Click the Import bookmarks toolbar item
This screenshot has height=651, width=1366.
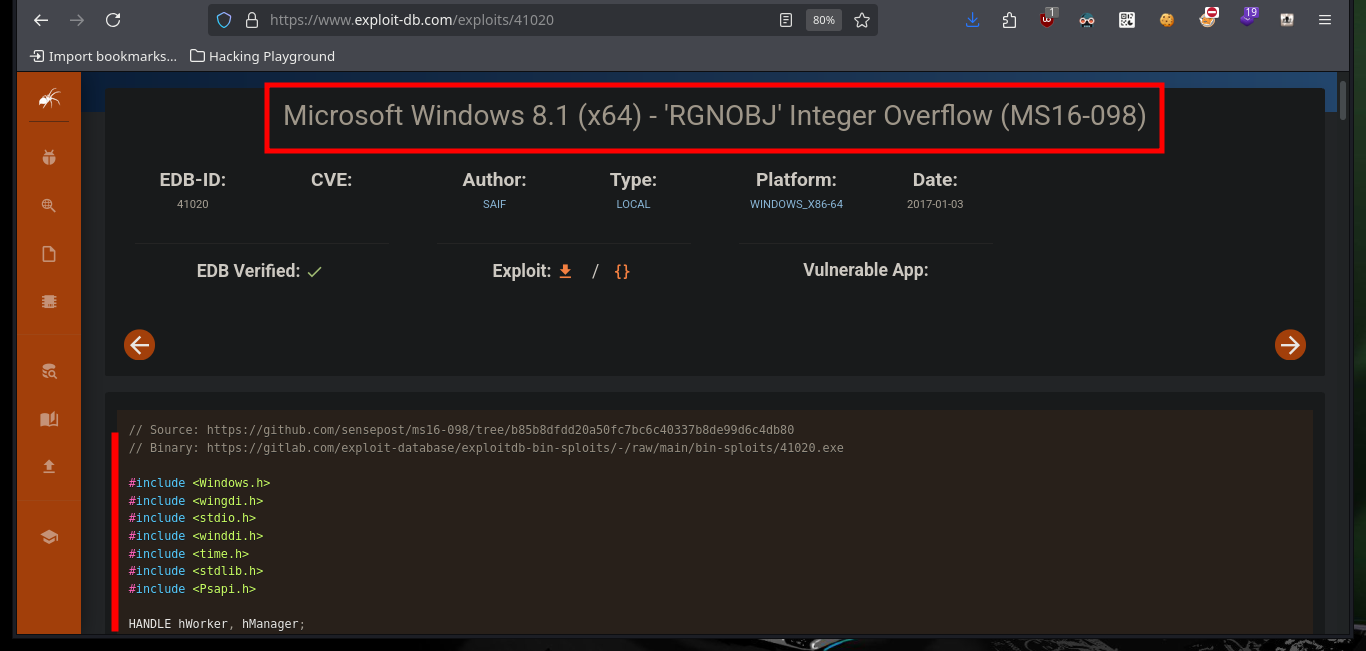click(104, 56)
